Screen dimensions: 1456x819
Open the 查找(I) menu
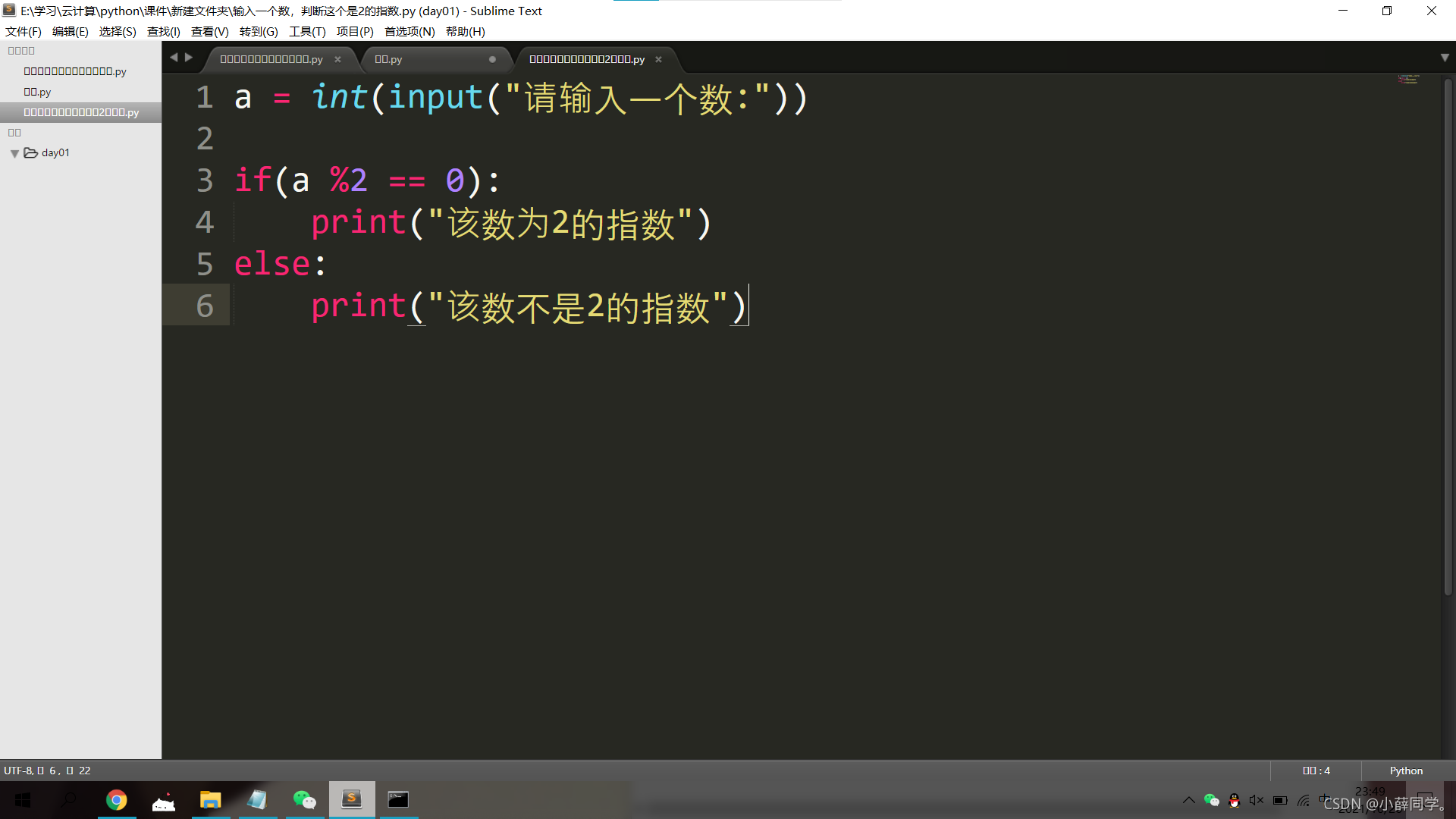pos(164,31)
